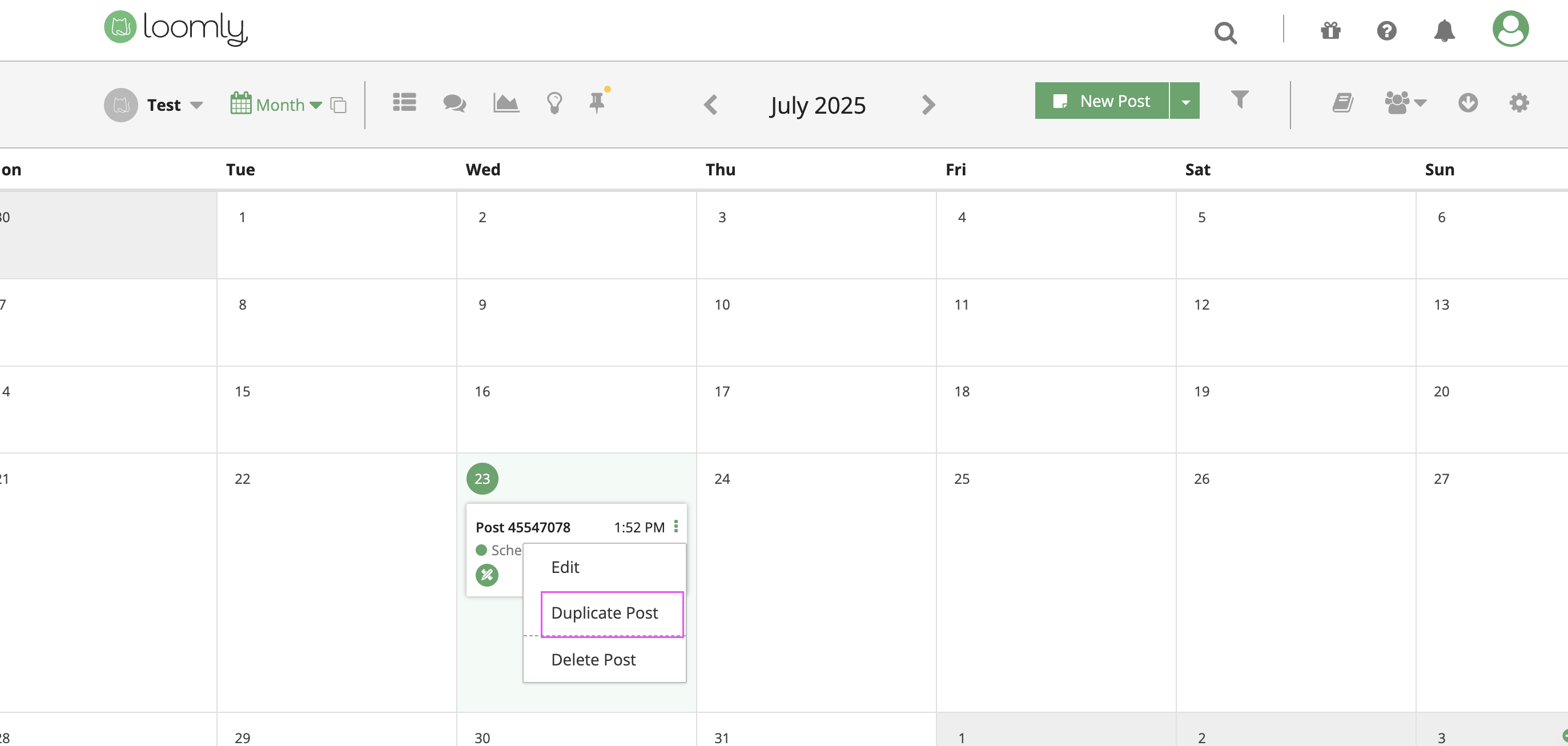Expand the Month view dropdown

[315, 105]
